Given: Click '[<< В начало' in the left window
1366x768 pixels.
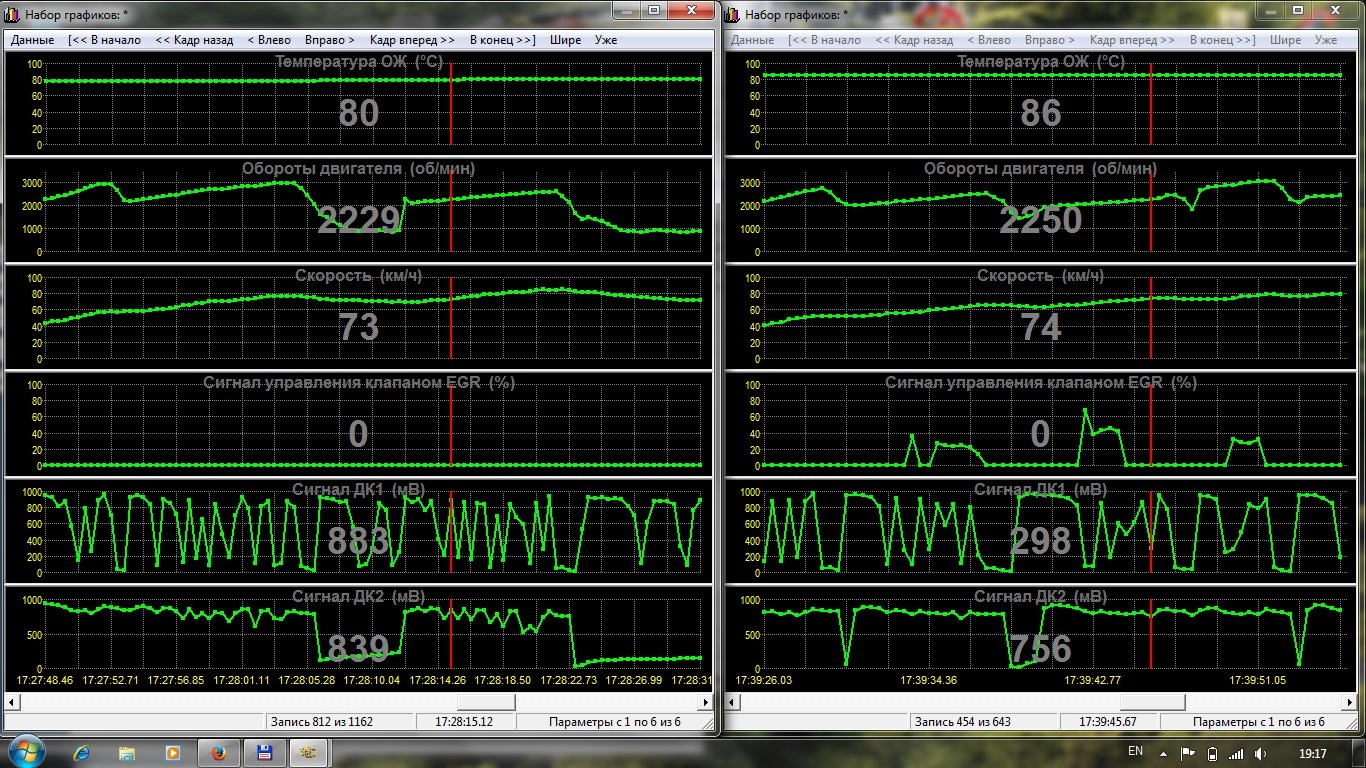Looking at the screenshot, I should [105, 40].
